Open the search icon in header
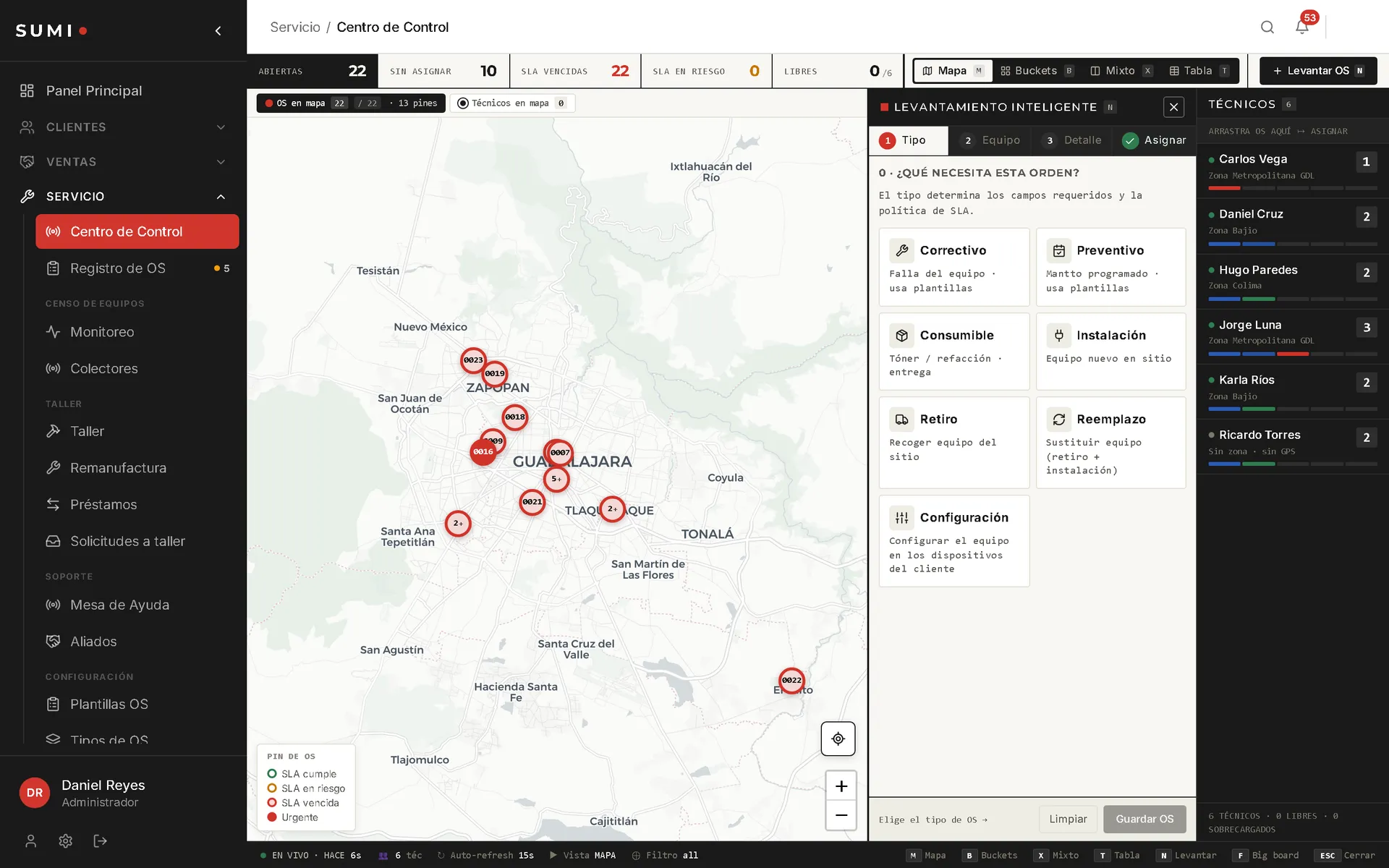Image resolution: width=1389 pixels, height=868 pixels. pos(1267,27)
